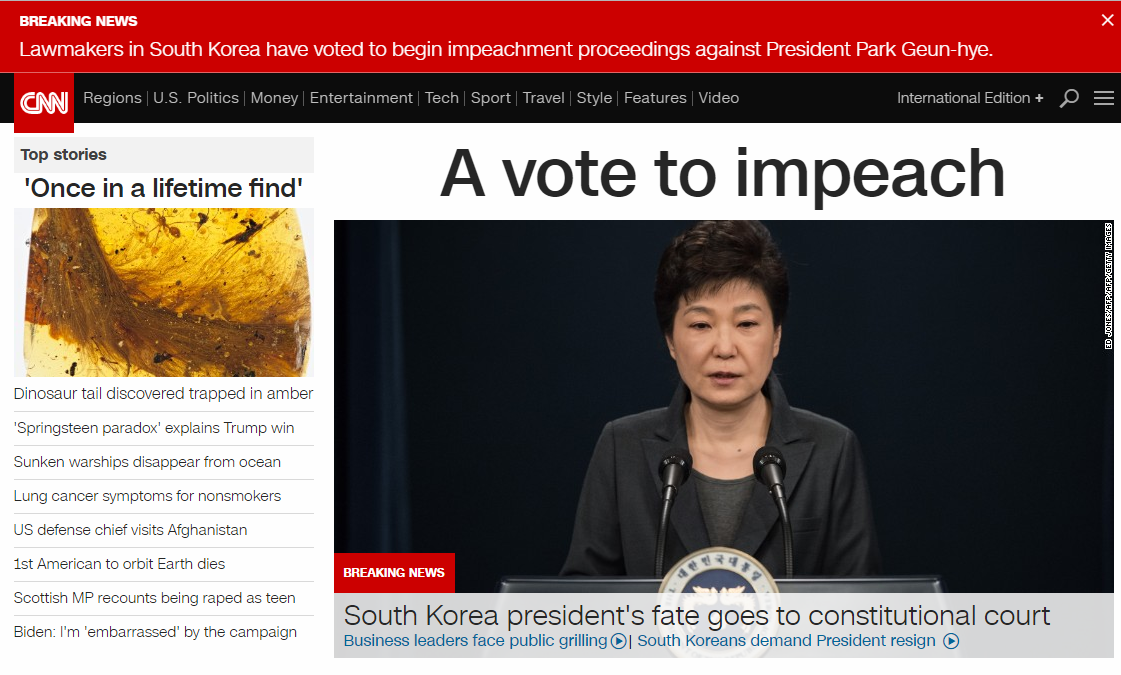
Task: Select U.S. Politics in the navigation
Action: pos(196,98)
